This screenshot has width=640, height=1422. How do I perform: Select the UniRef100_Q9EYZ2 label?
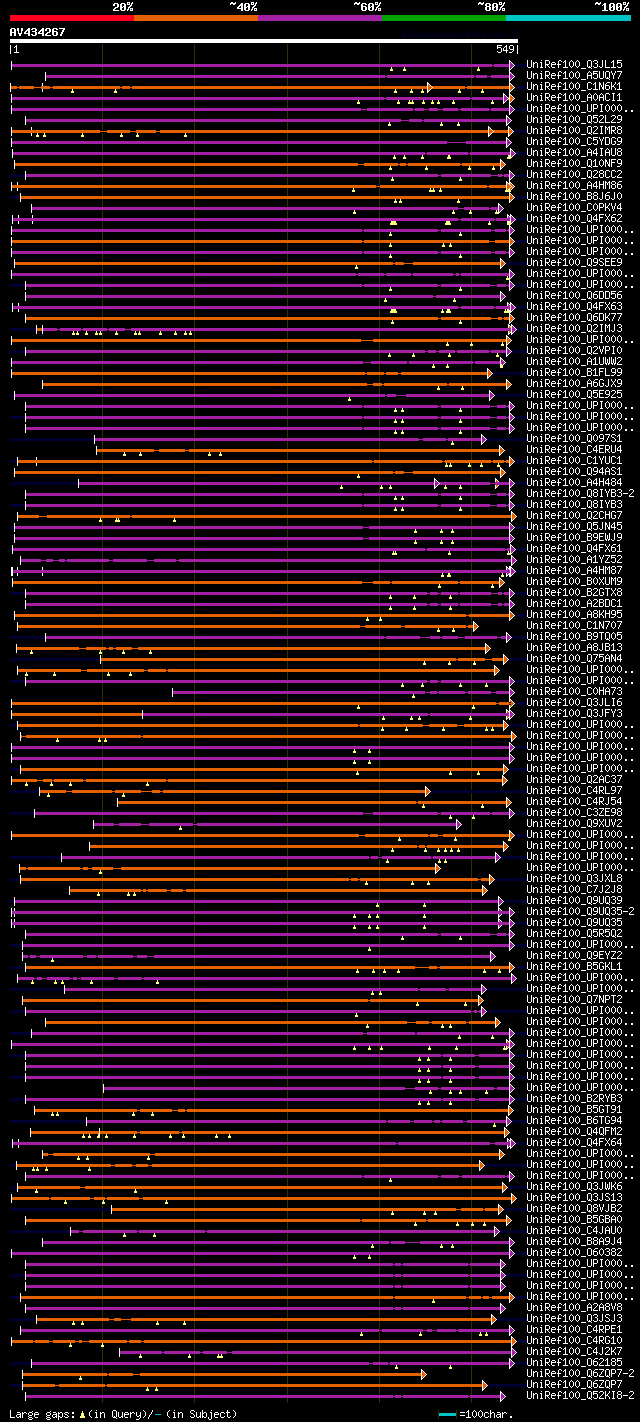(x=574, y=955)
